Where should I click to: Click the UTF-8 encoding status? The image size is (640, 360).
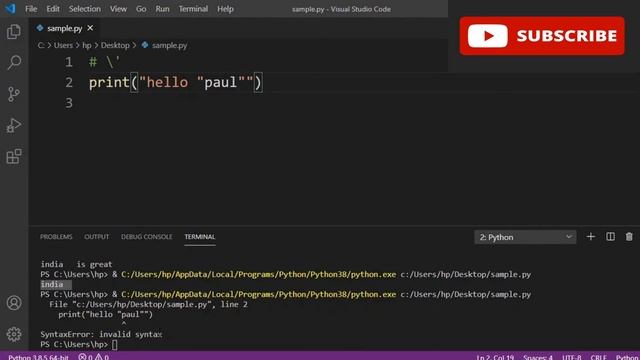coord(571,357)
